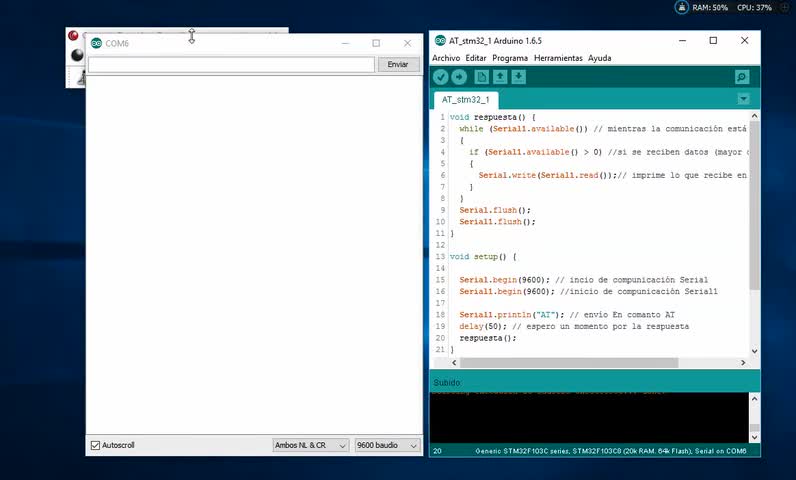Image resolution: width=796 pixels, height=480 pixels.
Task: Click the code editor scroll right arrow
Action: click(743, 363)
